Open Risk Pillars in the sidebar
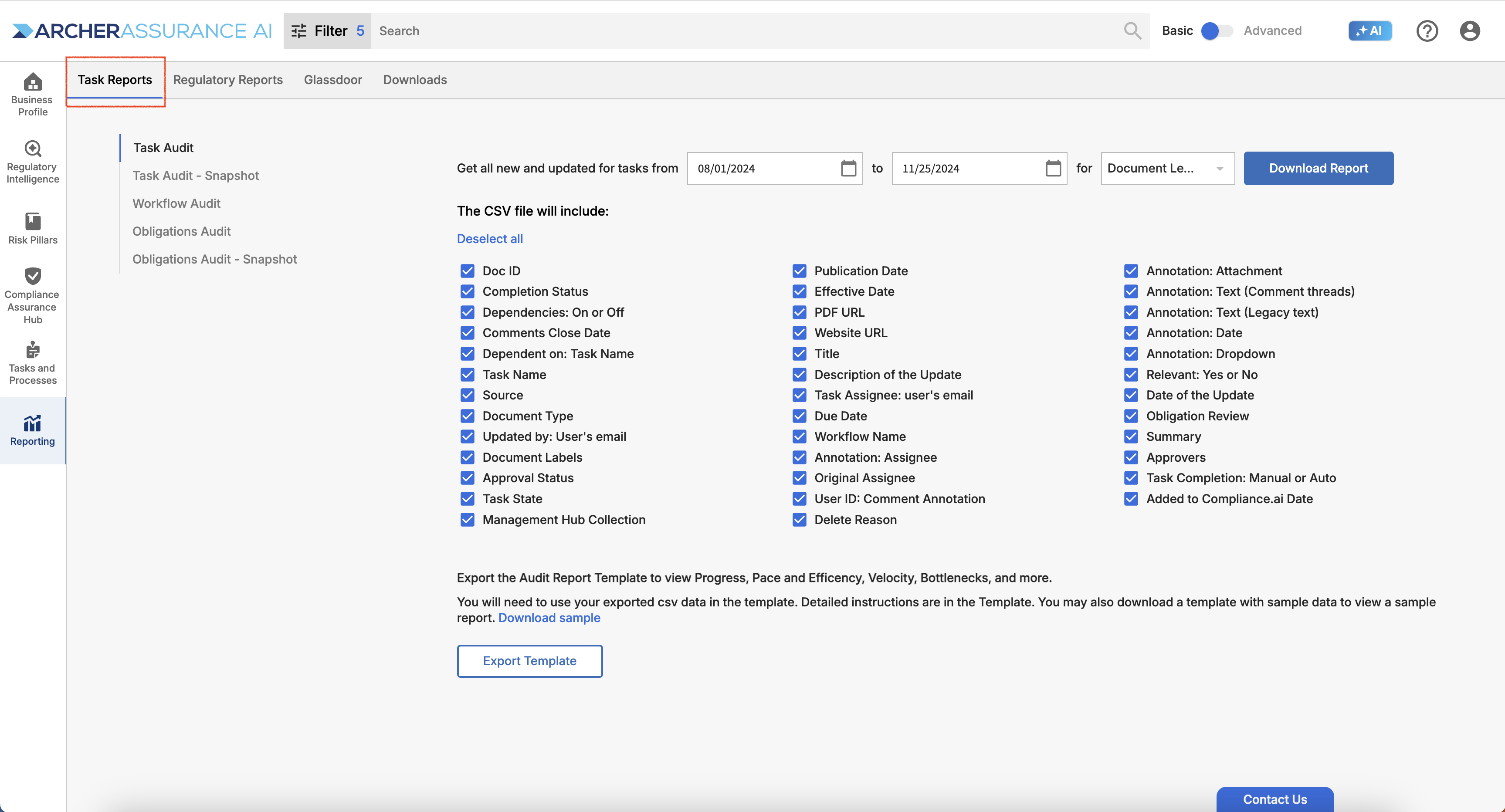This screenshot has height=812, width=1505. (33, 228)
